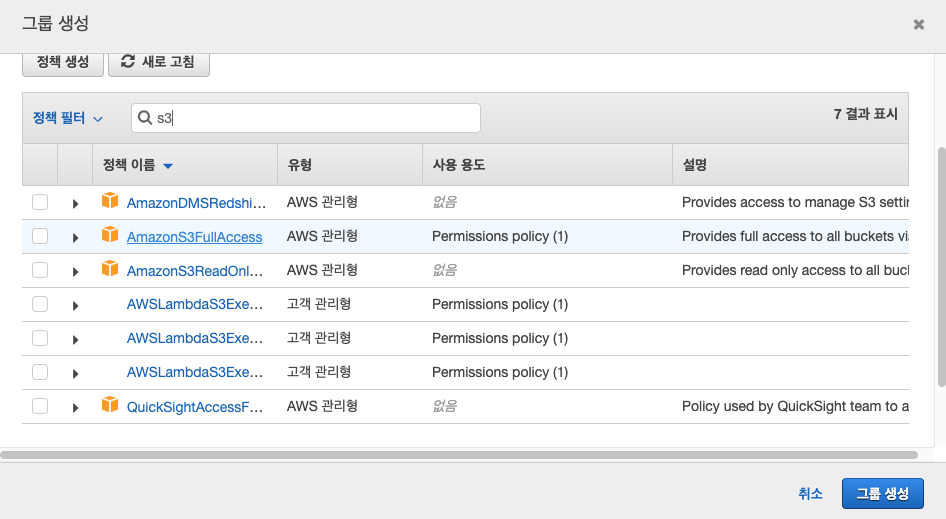The width and height of the screenshot is (946, 519).
Task: Click the AmazonS3ReadOnly policy box icon
Action: pos(110,268)
